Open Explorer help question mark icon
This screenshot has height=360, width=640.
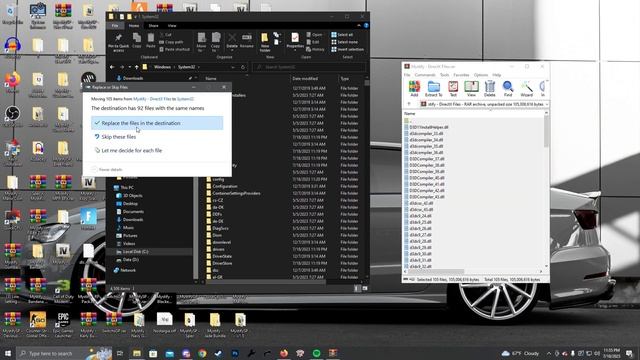point(366,25)
